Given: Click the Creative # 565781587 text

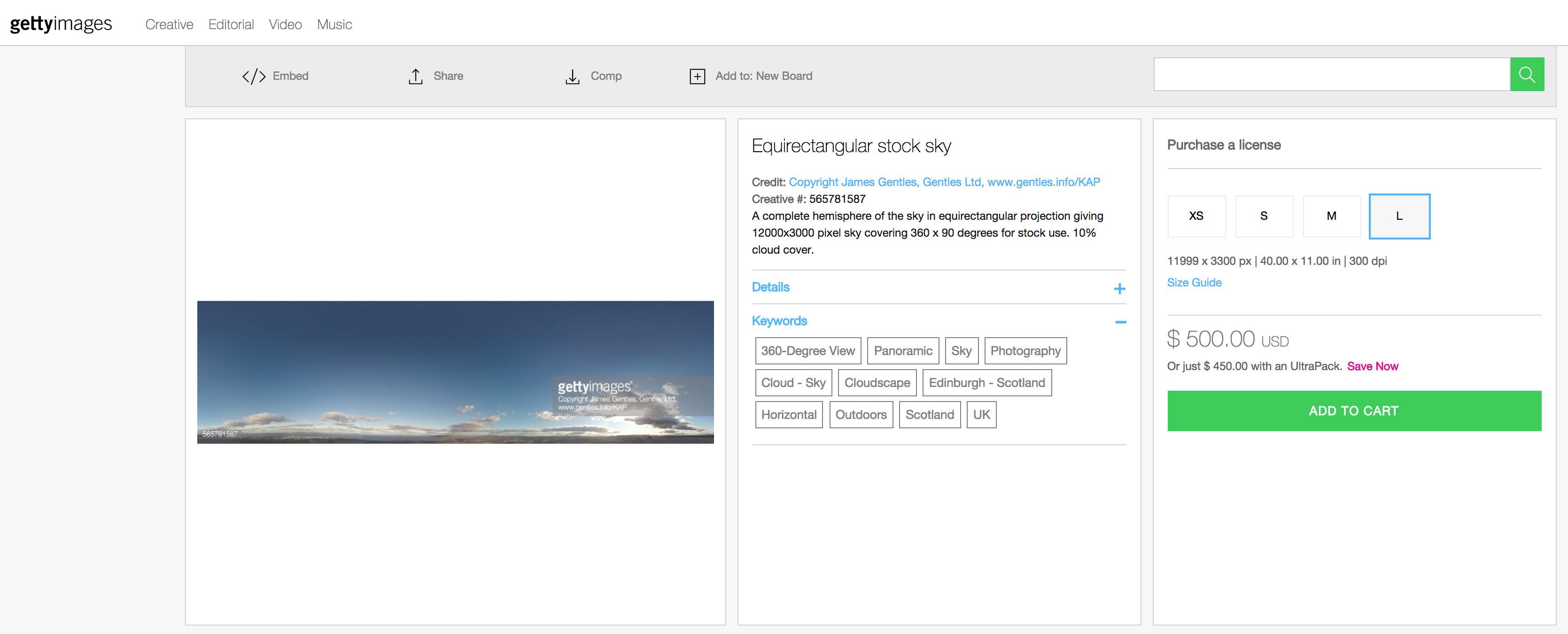Looking at the screenshot, I should (808, 199).
